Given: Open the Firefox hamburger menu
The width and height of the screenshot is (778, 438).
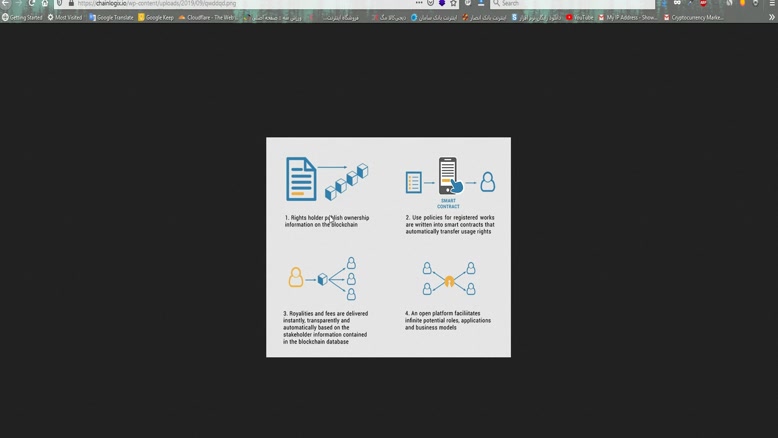Looking at the screenshot, I should click(771, 4).
